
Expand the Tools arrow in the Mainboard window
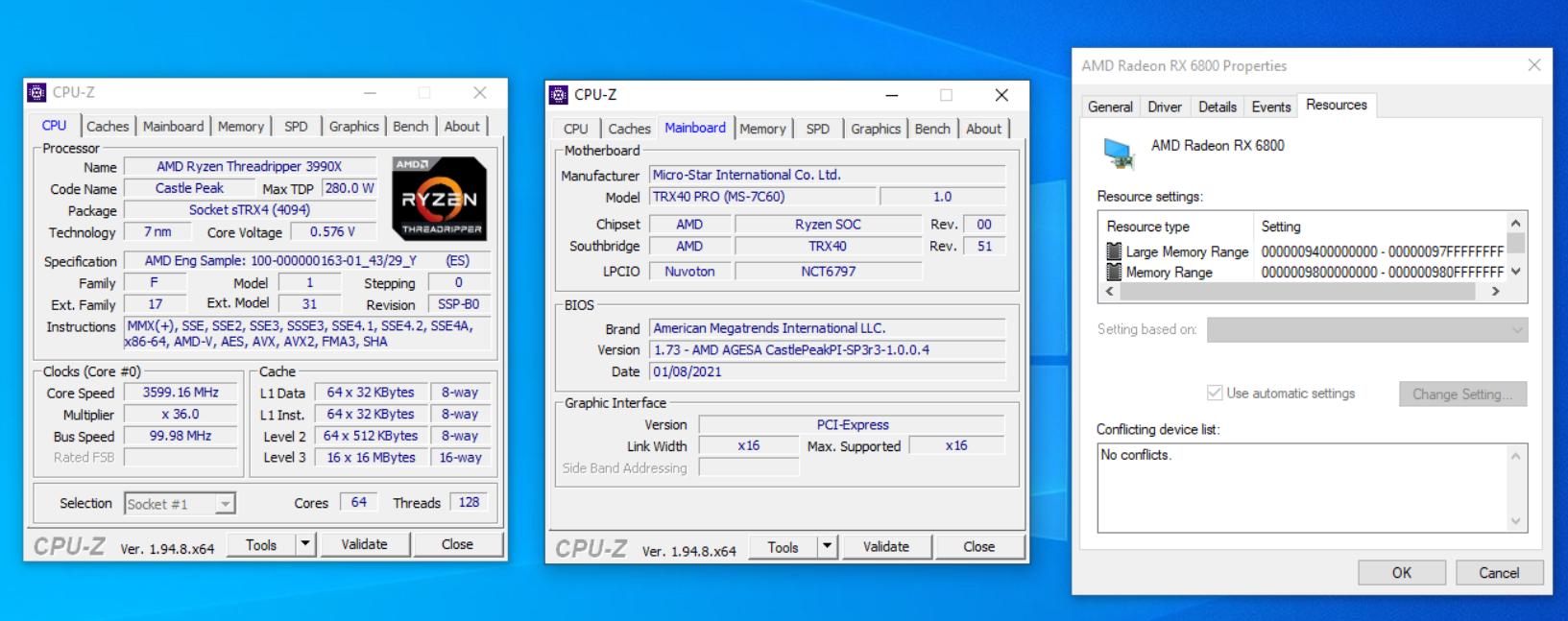coord(827,547)
